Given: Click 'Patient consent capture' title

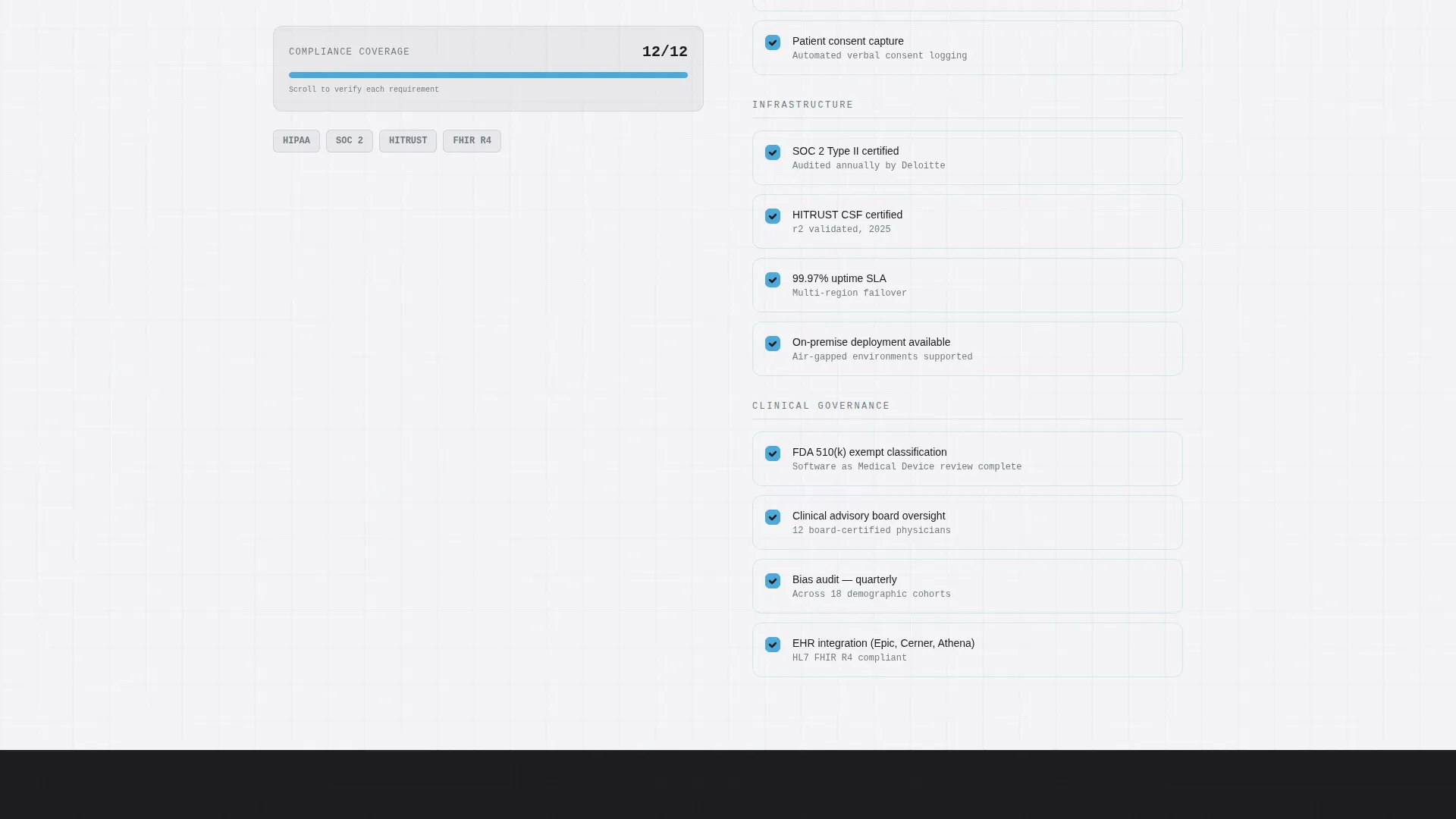Looking at the screenshot, I should coord(848,41).
